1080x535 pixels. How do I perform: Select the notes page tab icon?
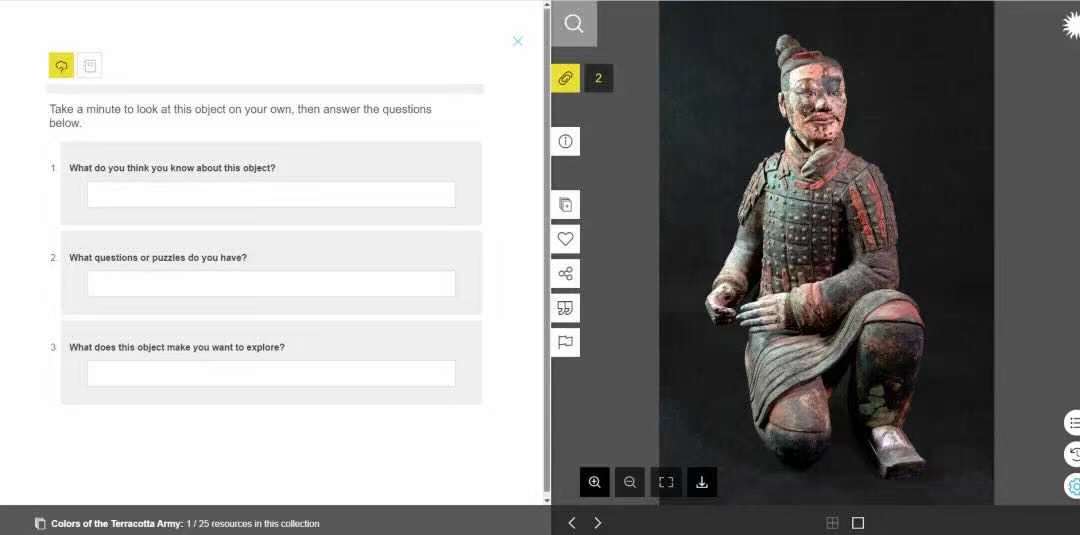(x=90, y=65)
